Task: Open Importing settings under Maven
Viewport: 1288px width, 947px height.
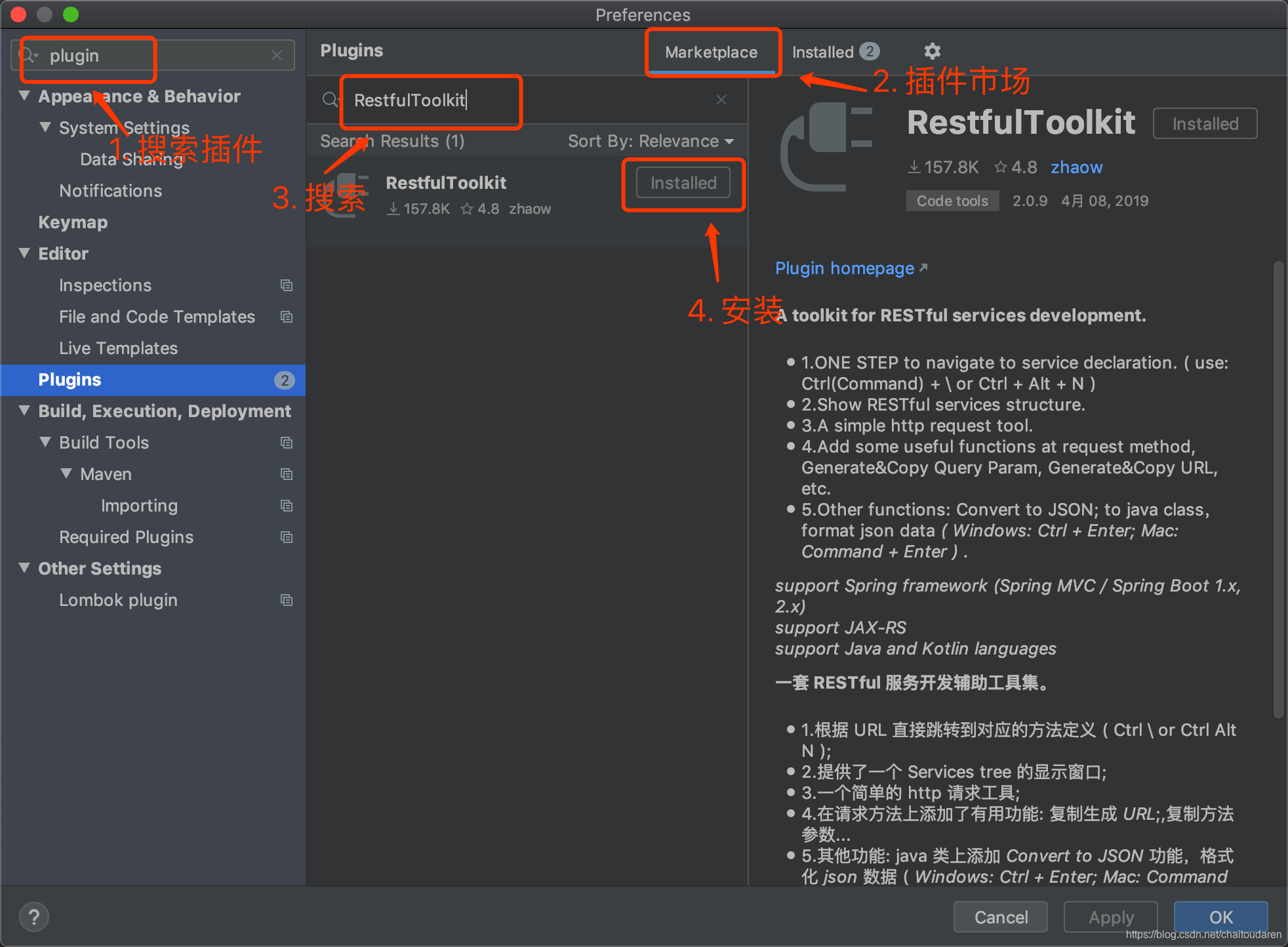Action: (x=139, y=506)
